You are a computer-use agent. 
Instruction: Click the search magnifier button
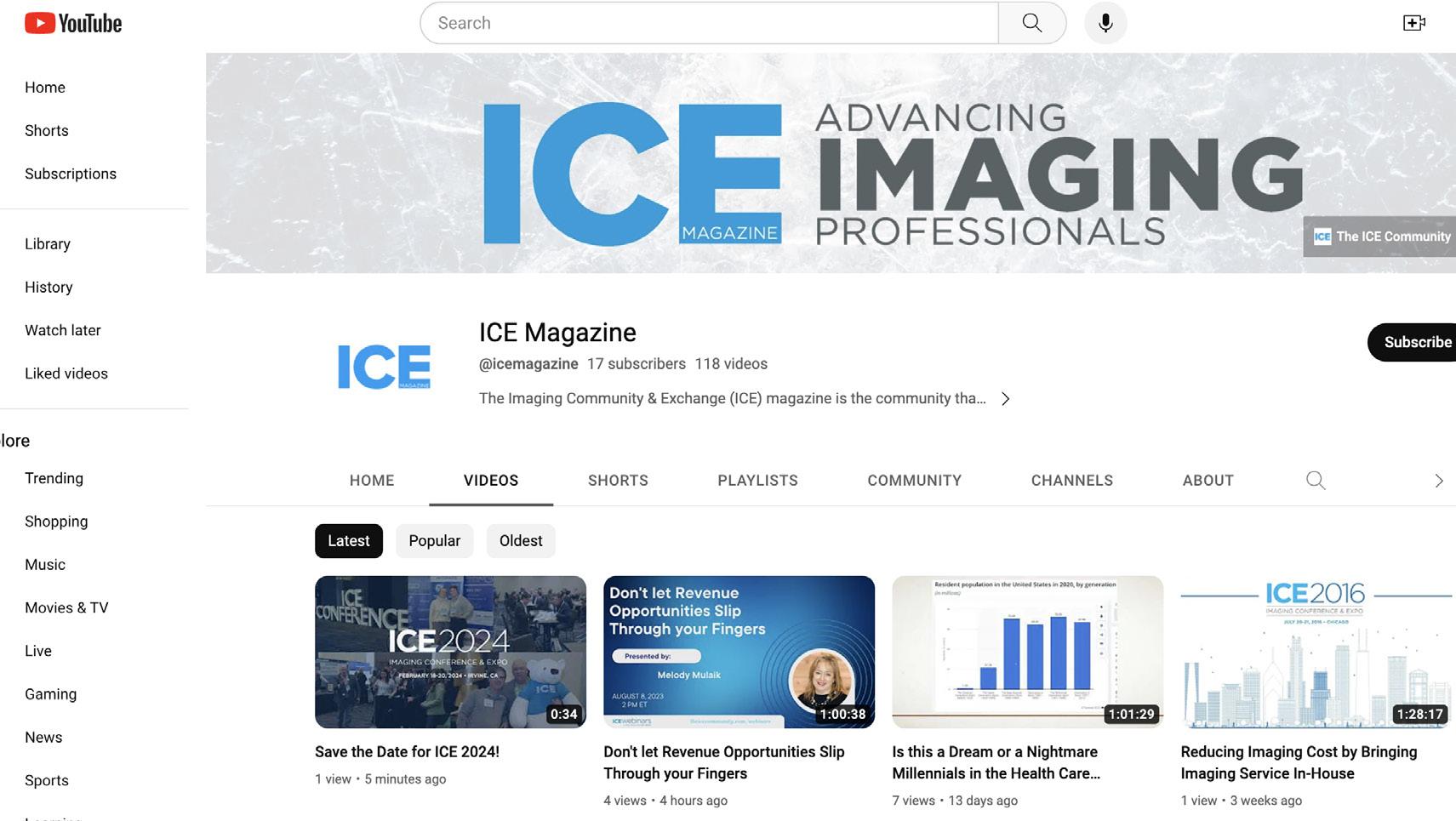(1032, 23)
